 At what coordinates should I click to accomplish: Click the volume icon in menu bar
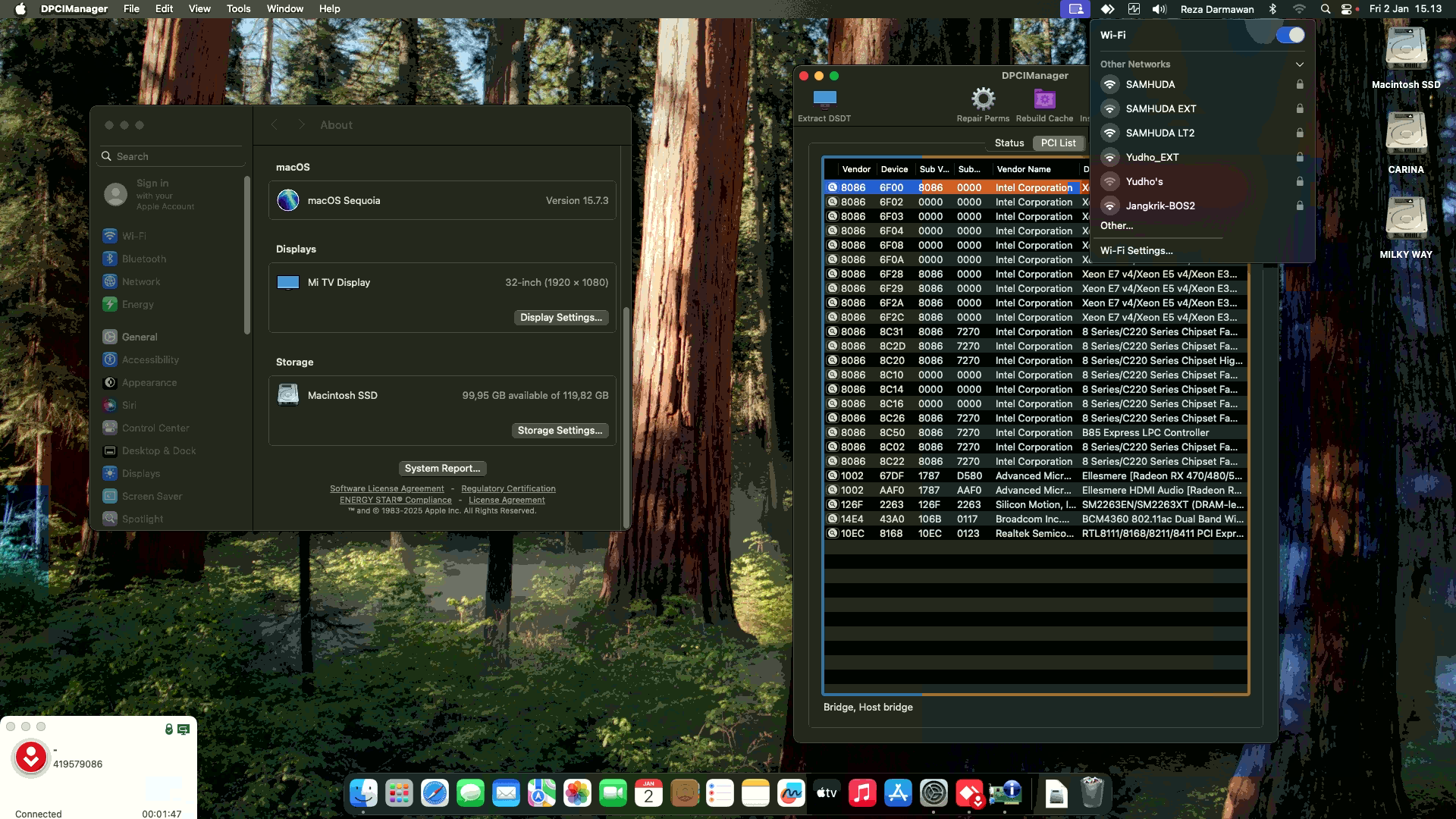pyautogui.click(x=1159, y=9)
